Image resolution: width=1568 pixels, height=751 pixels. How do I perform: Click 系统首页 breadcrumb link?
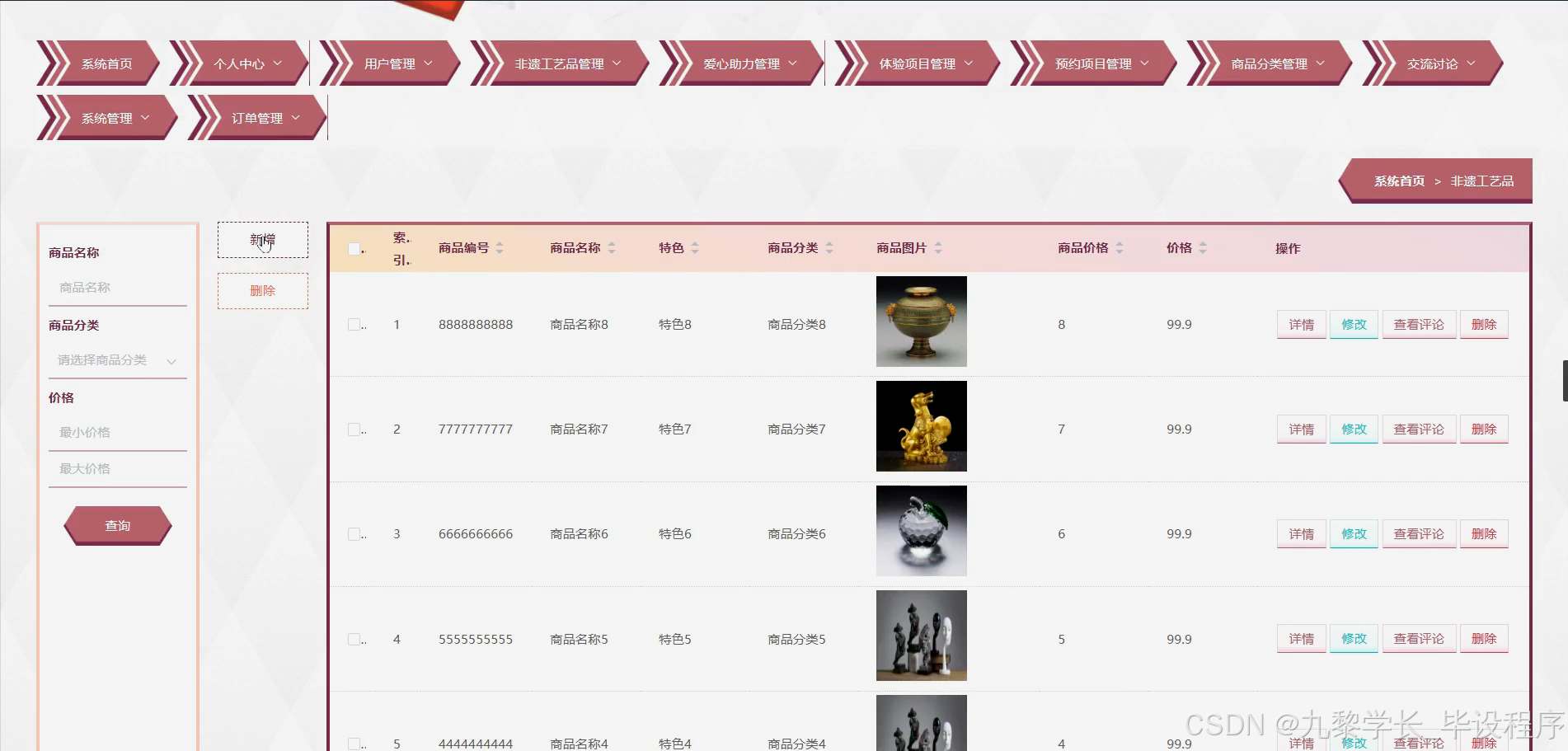tap(1399, 181)
